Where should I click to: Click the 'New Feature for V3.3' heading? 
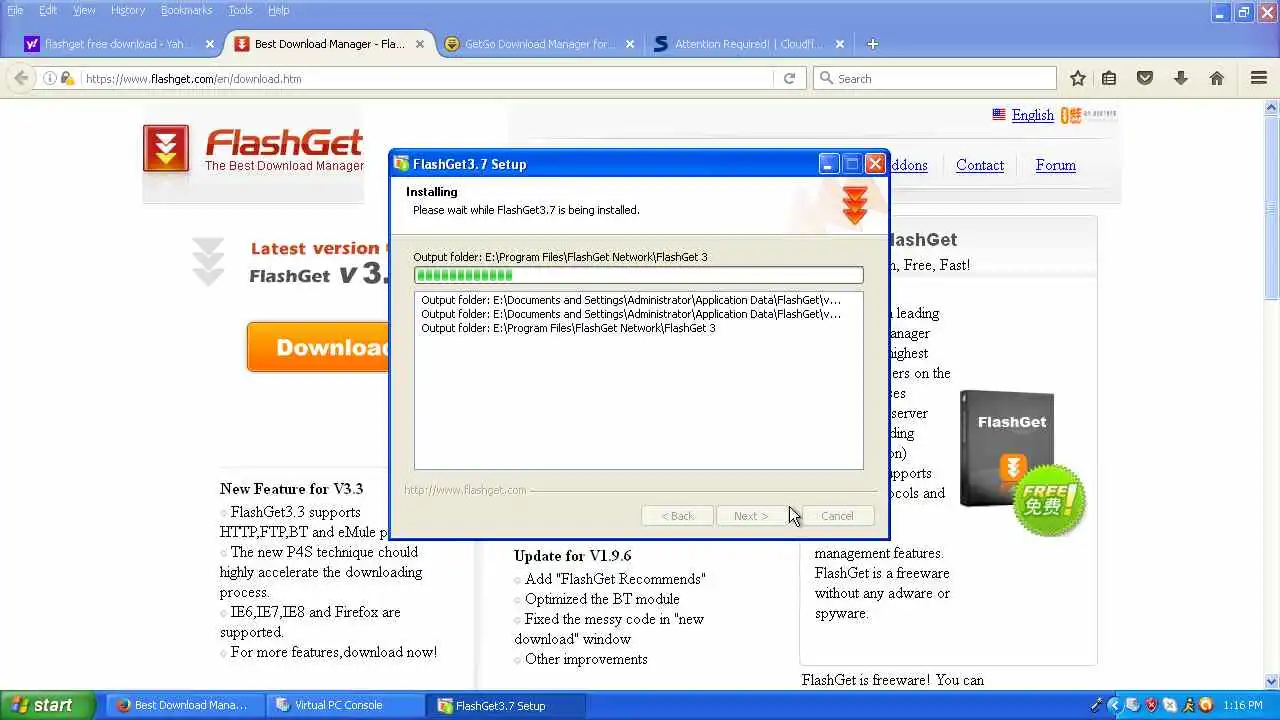291,489
